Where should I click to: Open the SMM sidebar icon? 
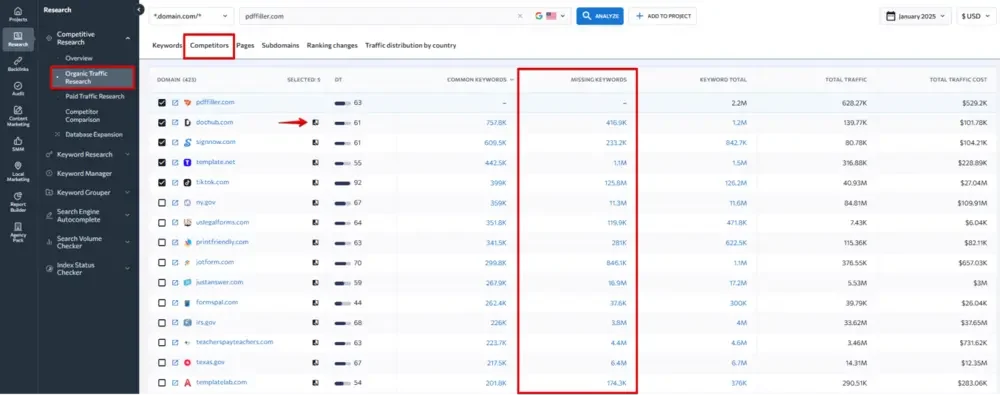click(x=18, y=143)
